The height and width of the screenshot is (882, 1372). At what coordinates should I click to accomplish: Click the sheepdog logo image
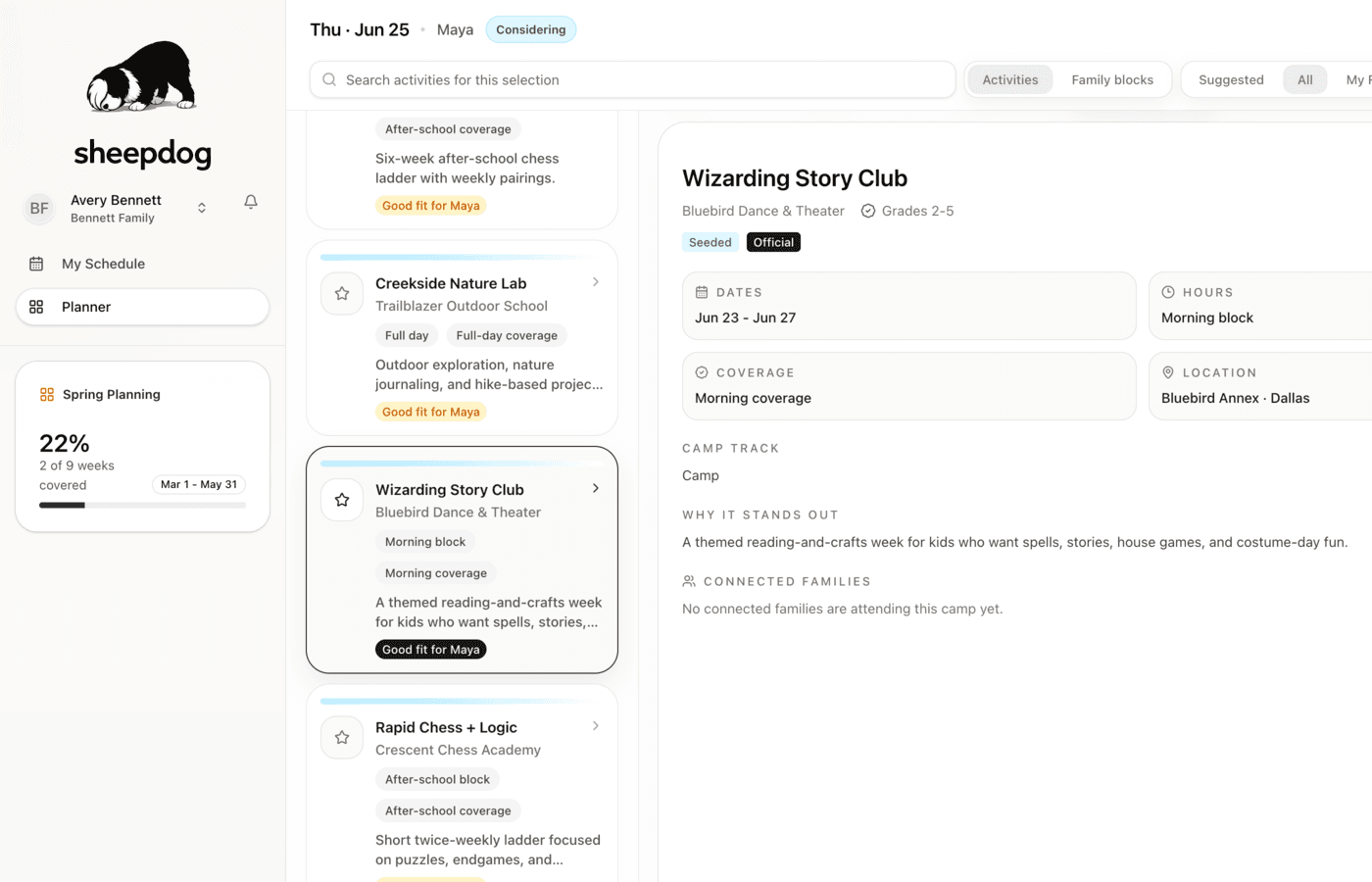pyautogui.click(x=142, y=75)
